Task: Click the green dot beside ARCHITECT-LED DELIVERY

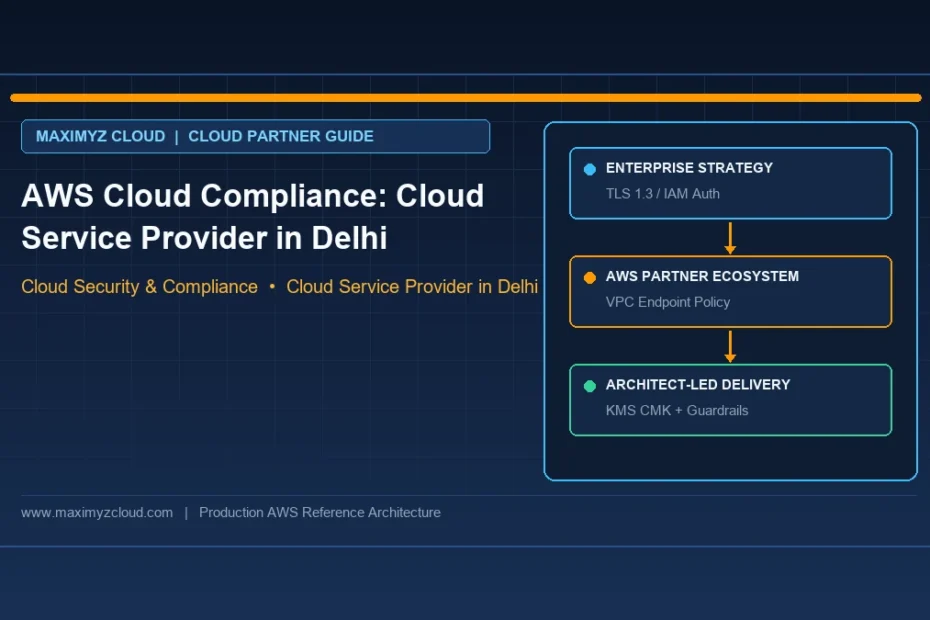Action: coord(590,386)
